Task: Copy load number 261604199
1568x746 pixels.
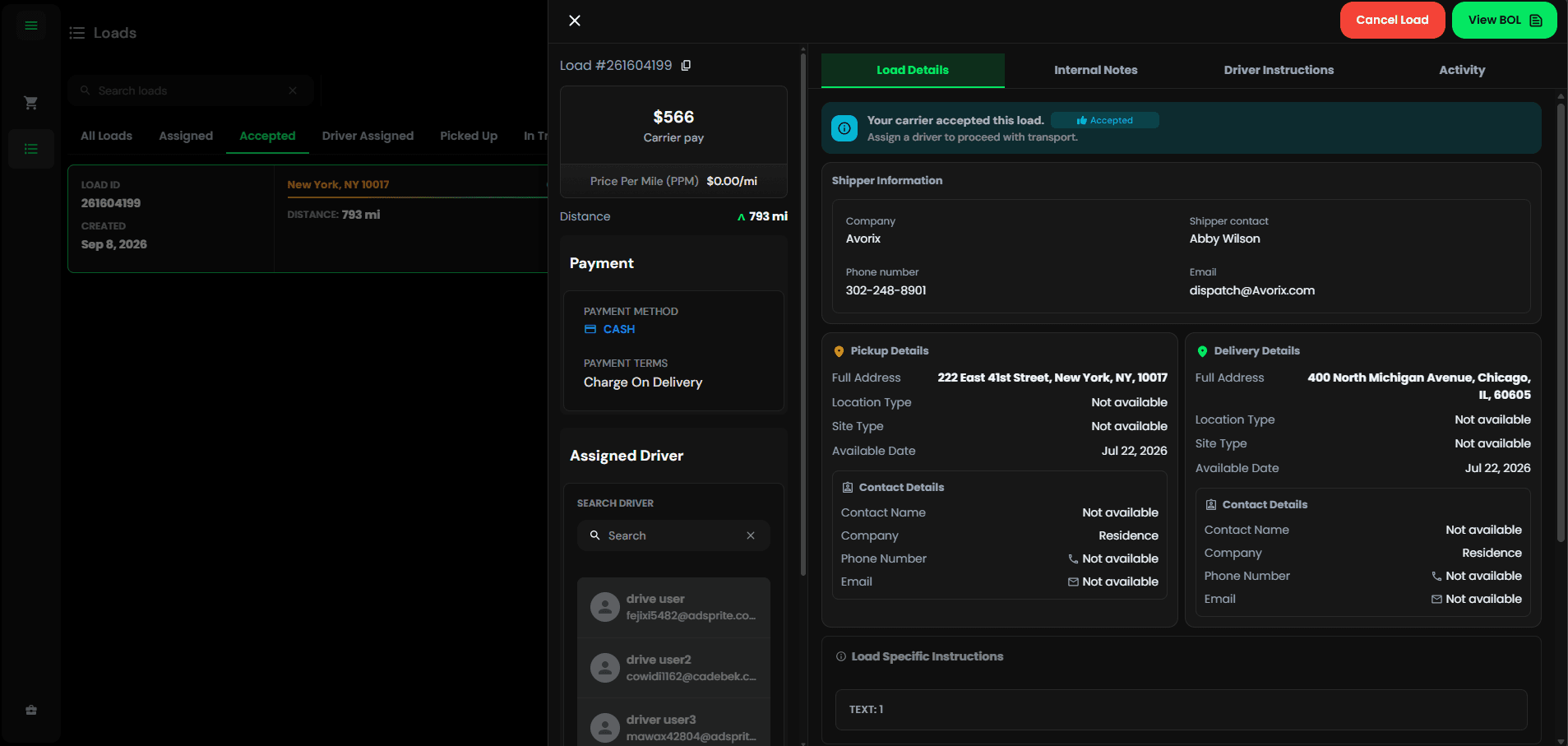Action: (686, 66)
